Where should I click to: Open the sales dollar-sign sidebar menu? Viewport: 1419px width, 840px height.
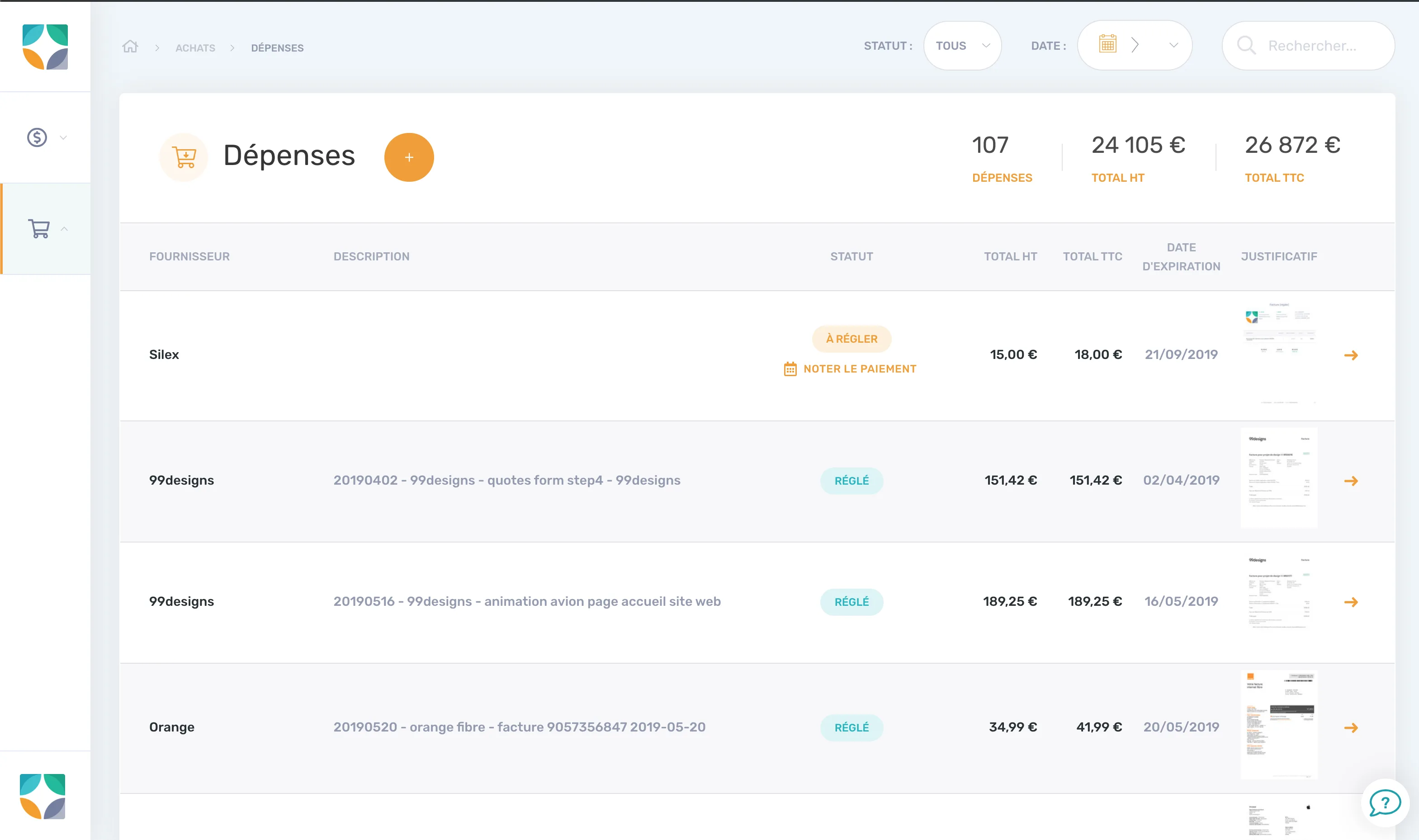pos(38,137)
